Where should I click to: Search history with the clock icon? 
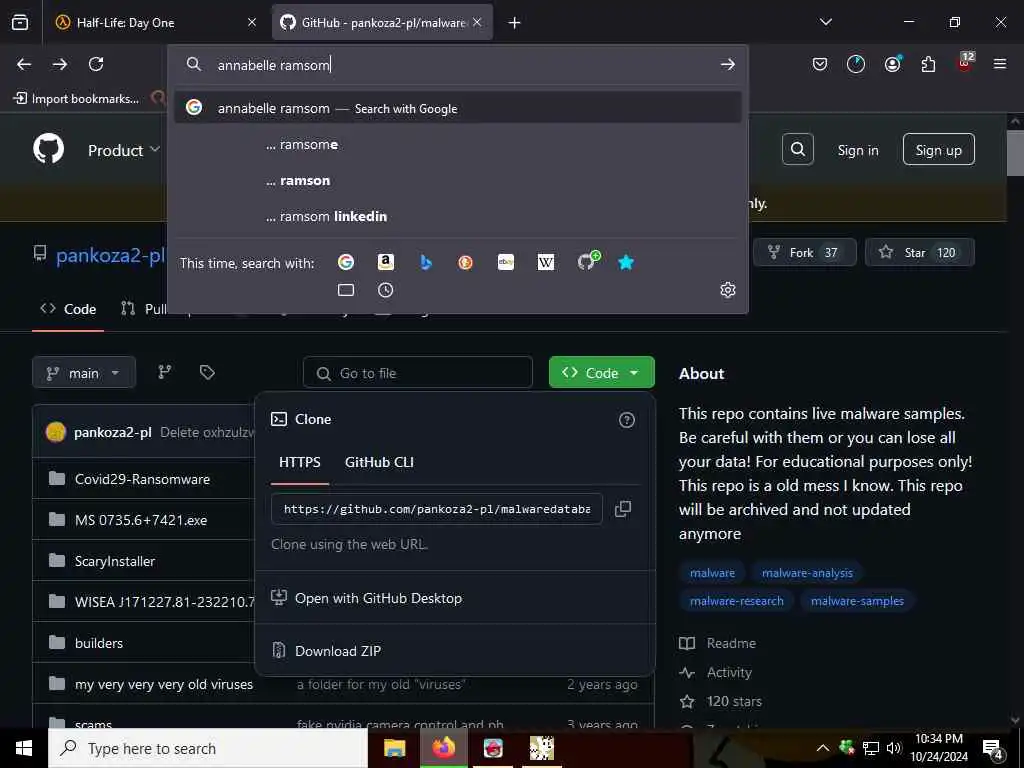click(385, 290)
